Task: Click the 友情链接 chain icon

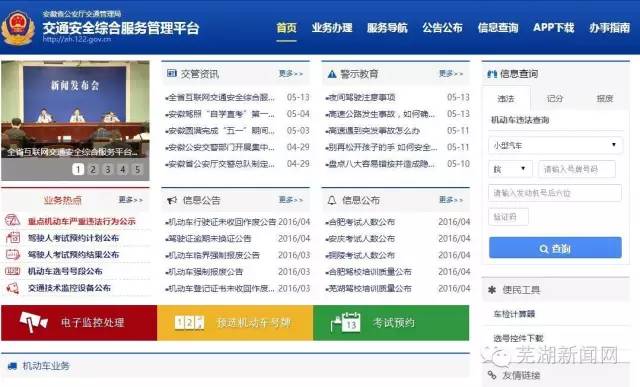Action: [x=492, y=375]
